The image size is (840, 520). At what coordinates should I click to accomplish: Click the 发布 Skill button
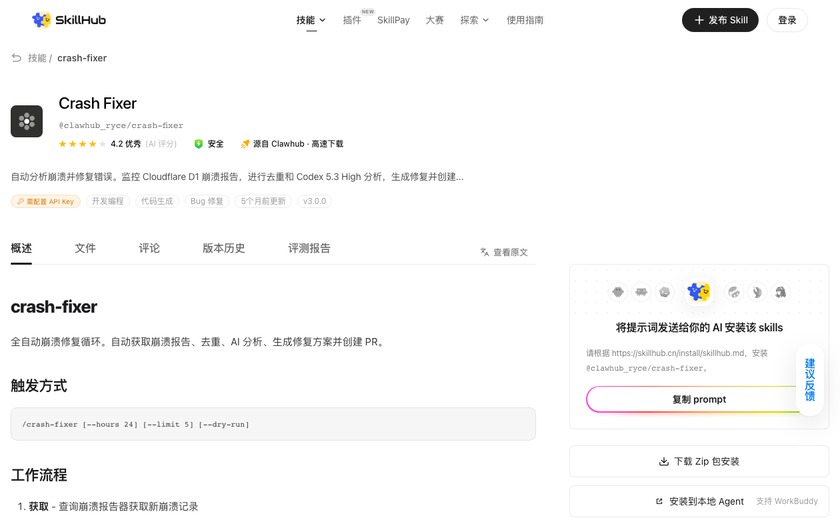(720, 20)
